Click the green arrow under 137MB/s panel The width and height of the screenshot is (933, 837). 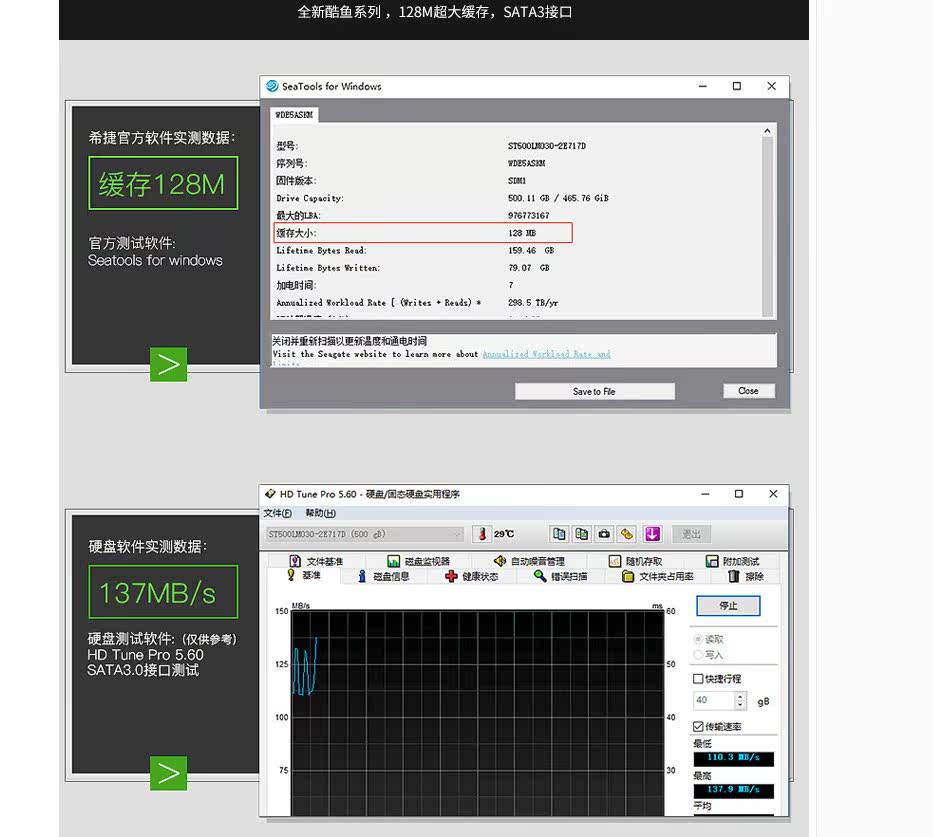click(168, 773)
